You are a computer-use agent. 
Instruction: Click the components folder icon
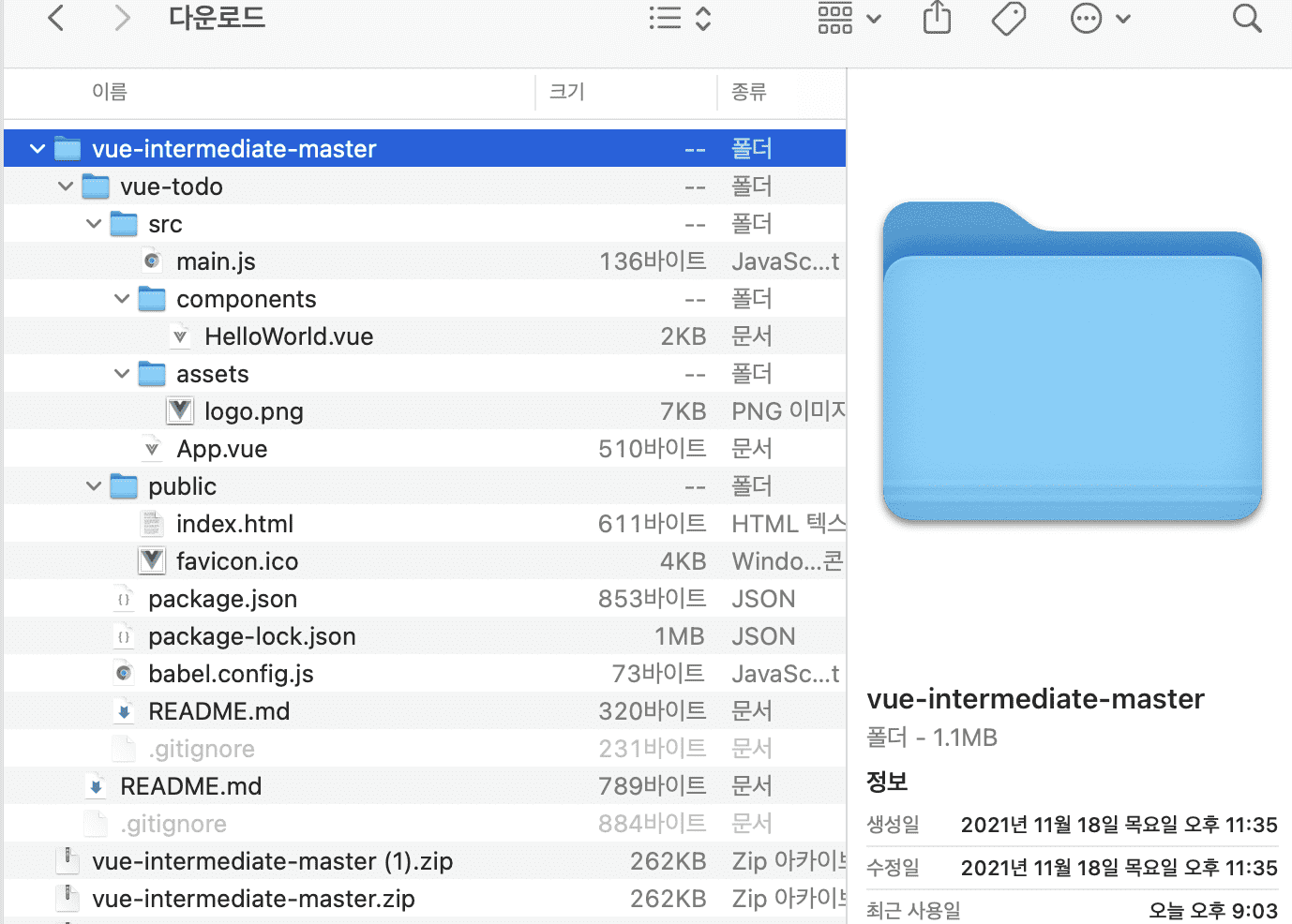coord(152,299)
